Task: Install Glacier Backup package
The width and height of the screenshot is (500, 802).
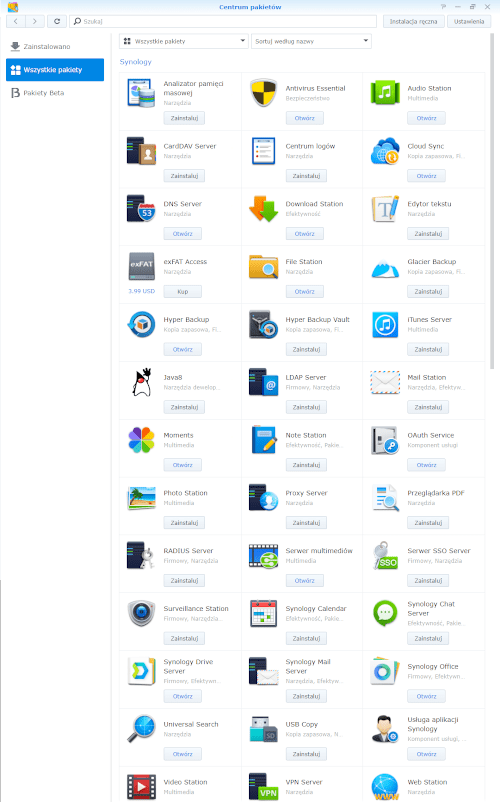Action: click(428, 292)
